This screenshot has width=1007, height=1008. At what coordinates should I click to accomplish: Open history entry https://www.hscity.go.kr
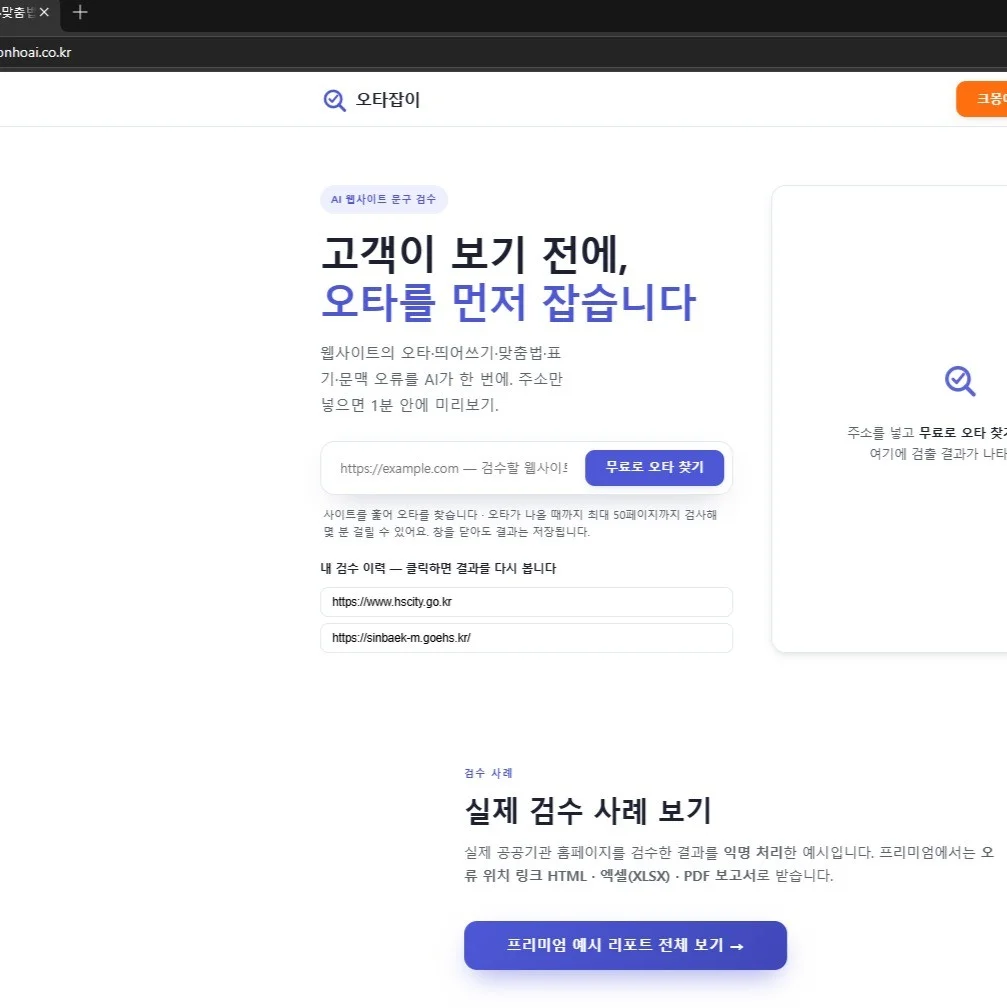(x=526, y=602)
